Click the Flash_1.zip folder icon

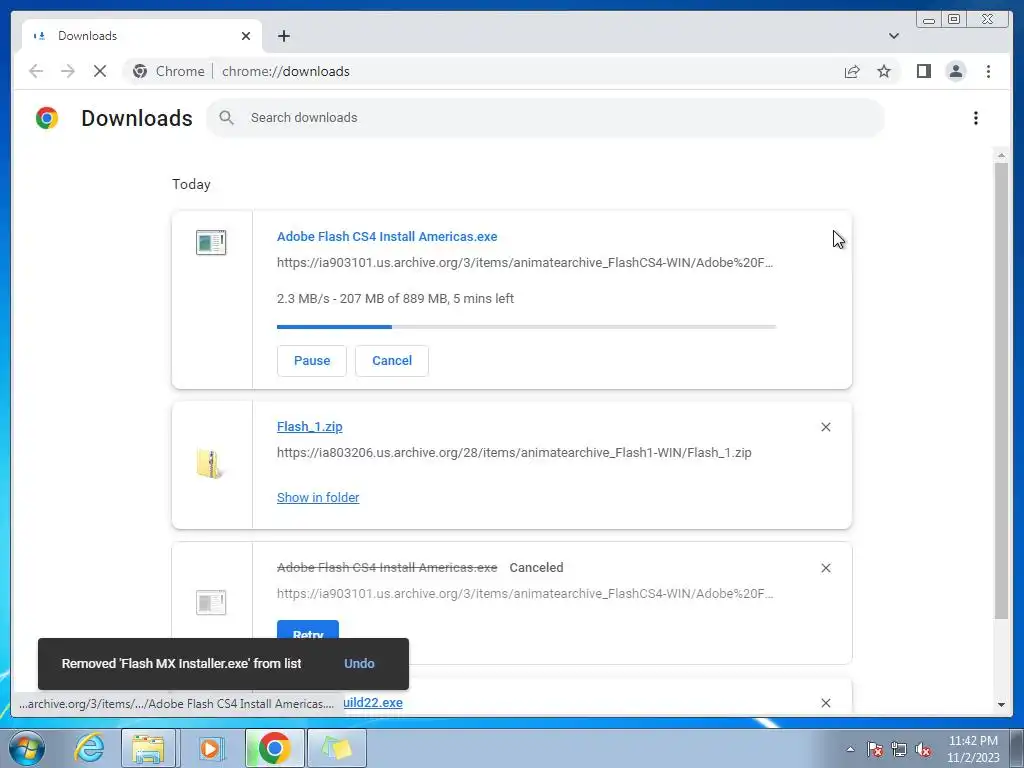(x=210, y=464)
